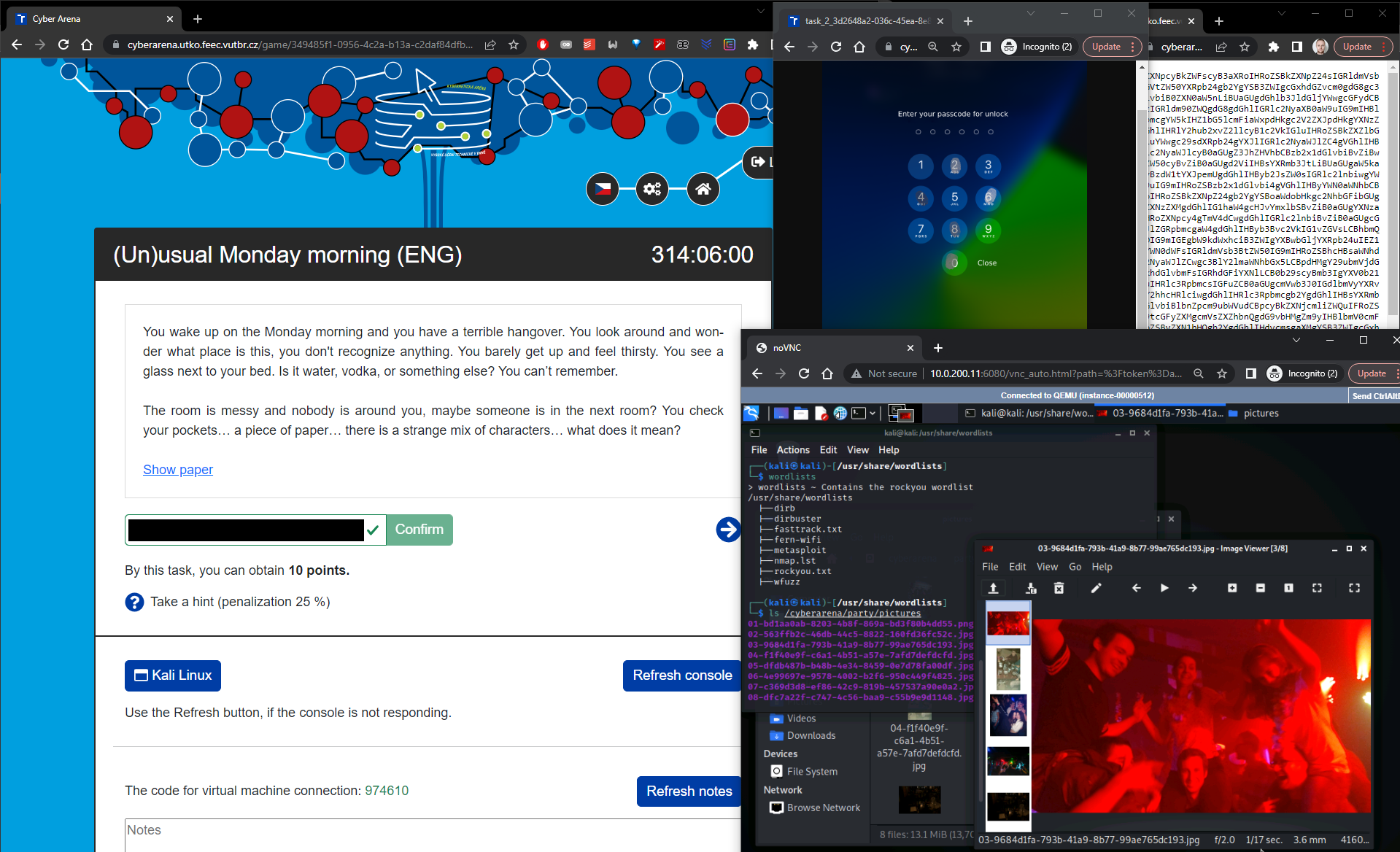
Task: Launch the terminal emulator icon in Kali panel
Action: [859, 414]
